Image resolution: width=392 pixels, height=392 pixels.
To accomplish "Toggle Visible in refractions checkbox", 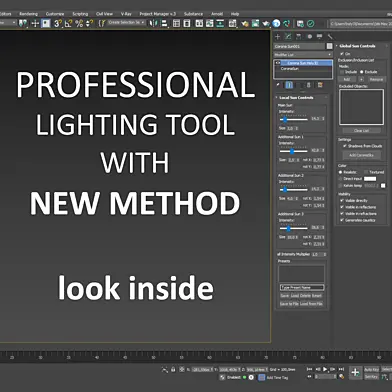I will pos(342,214).
